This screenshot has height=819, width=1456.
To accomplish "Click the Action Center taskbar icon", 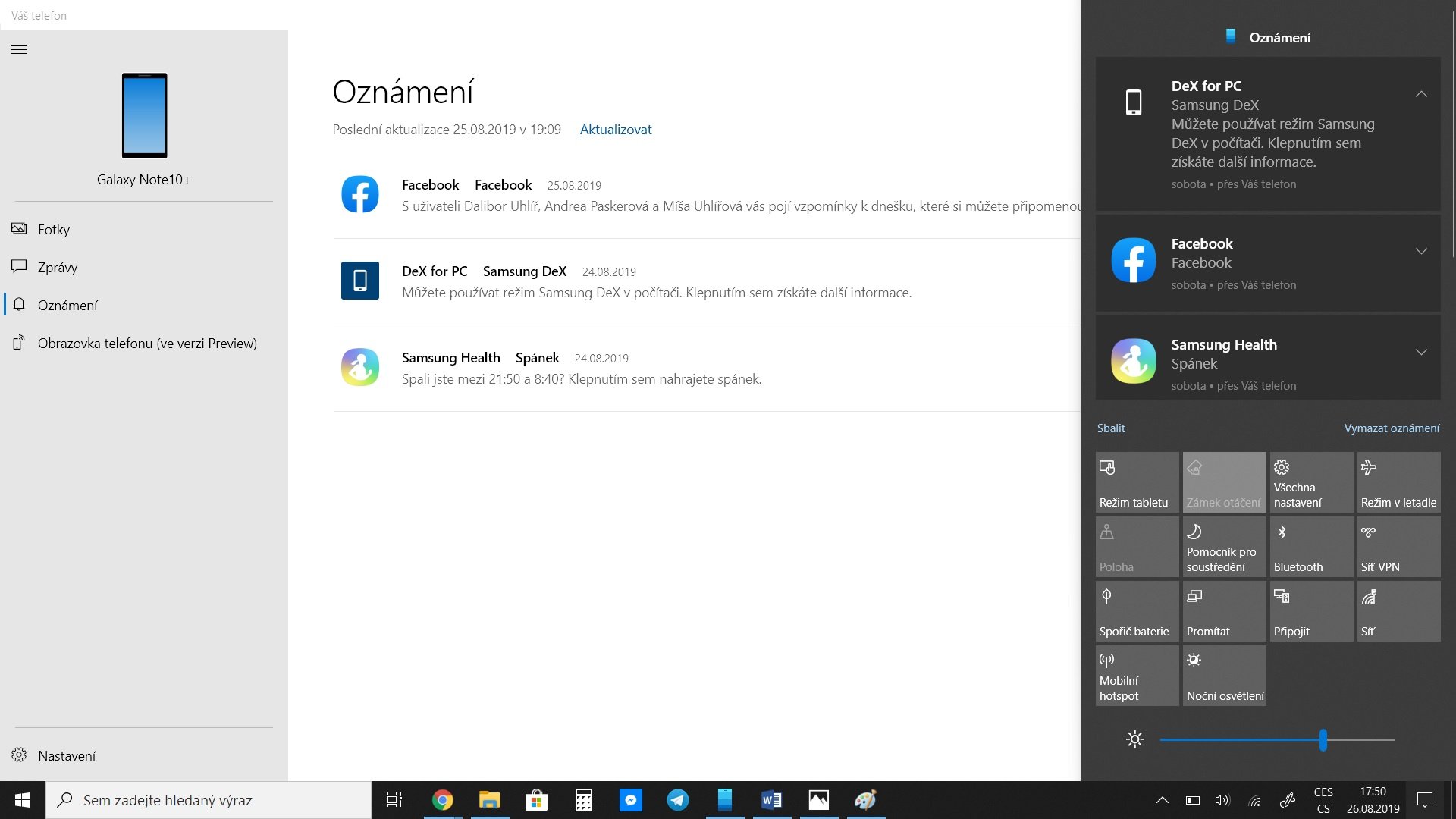I will pyautogui.click(x=1425, y=800).
